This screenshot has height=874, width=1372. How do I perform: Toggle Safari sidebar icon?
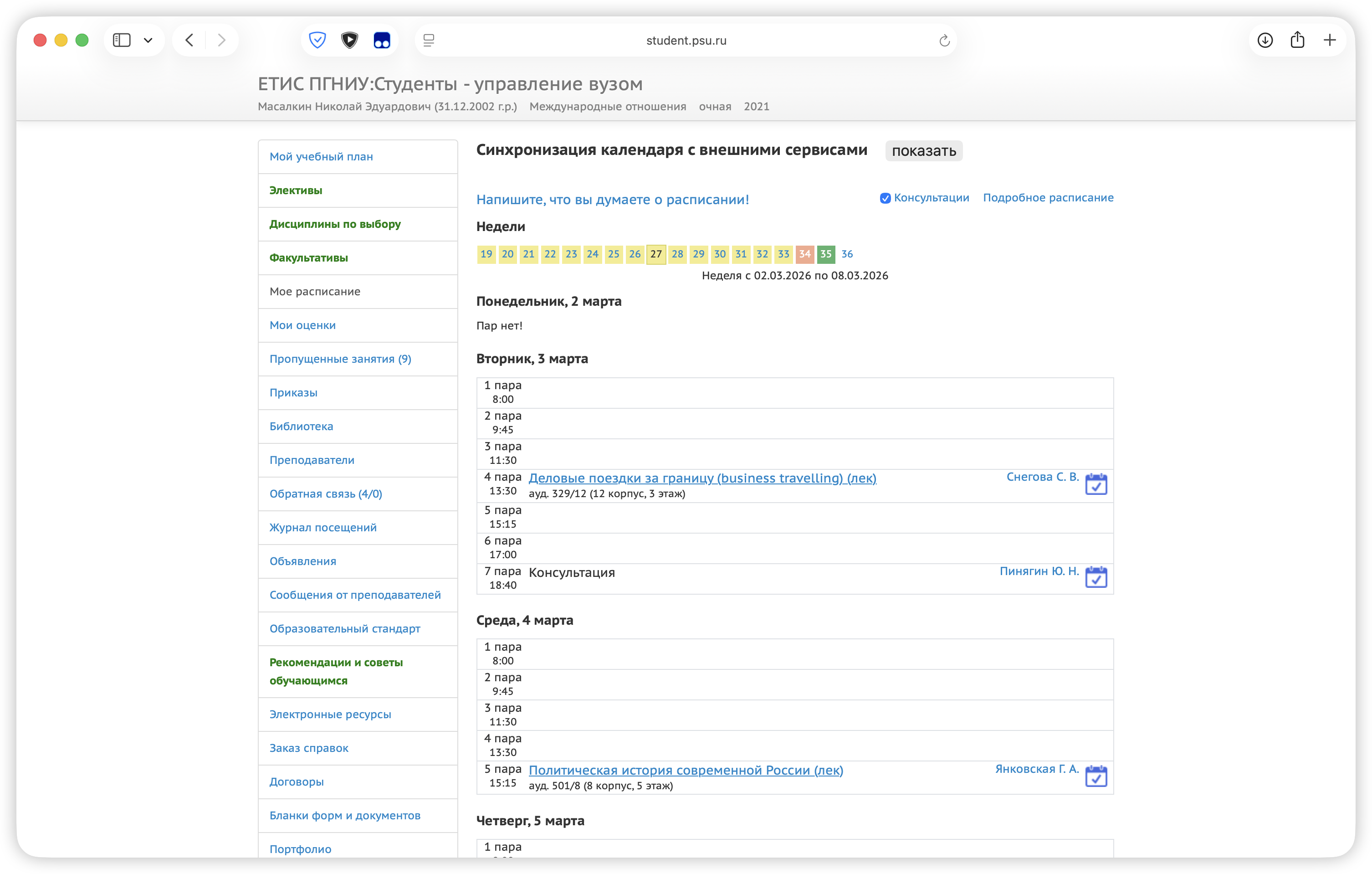(122, 40)
